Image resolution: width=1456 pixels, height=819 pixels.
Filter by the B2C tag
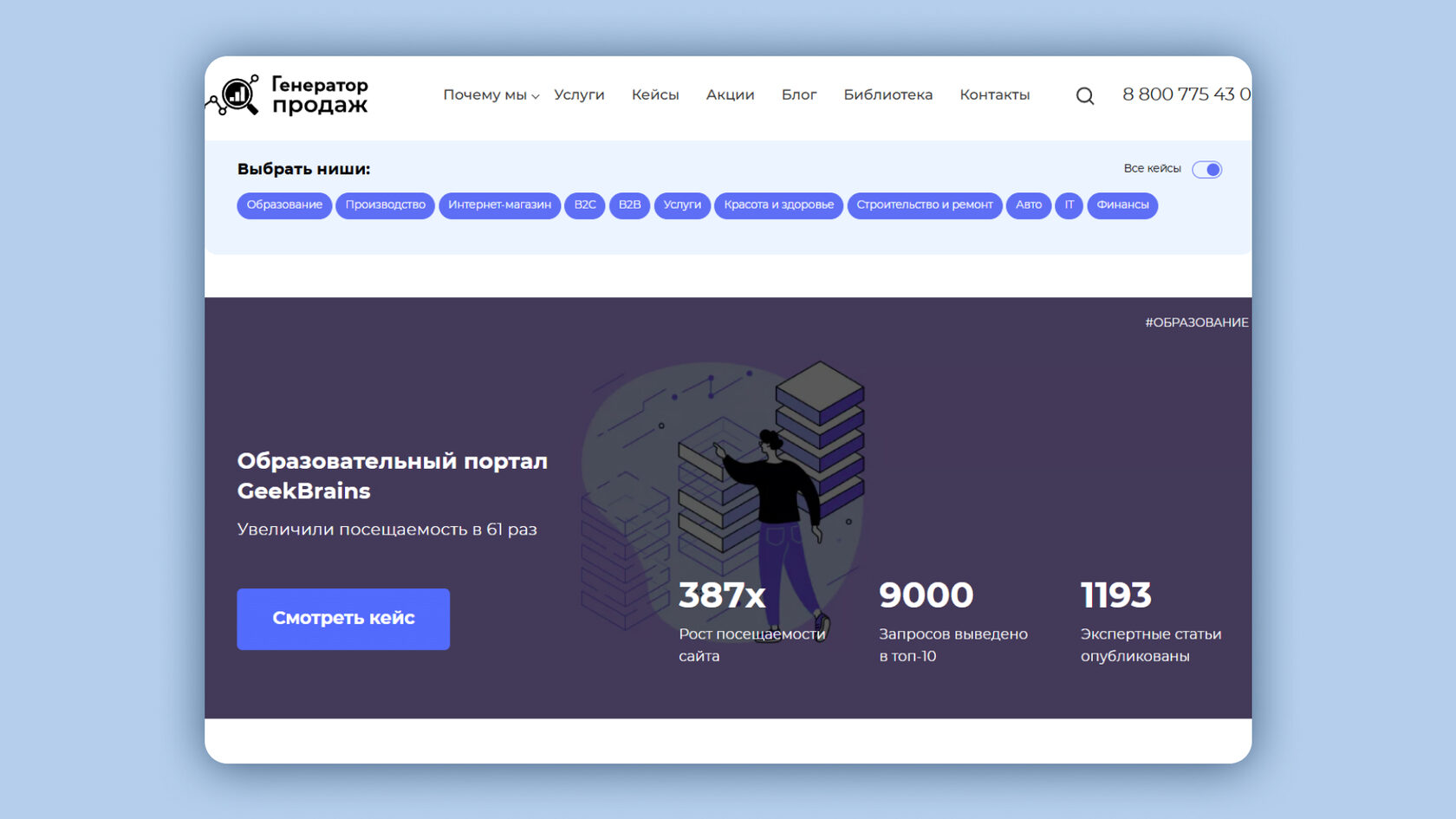click(585, 205)
